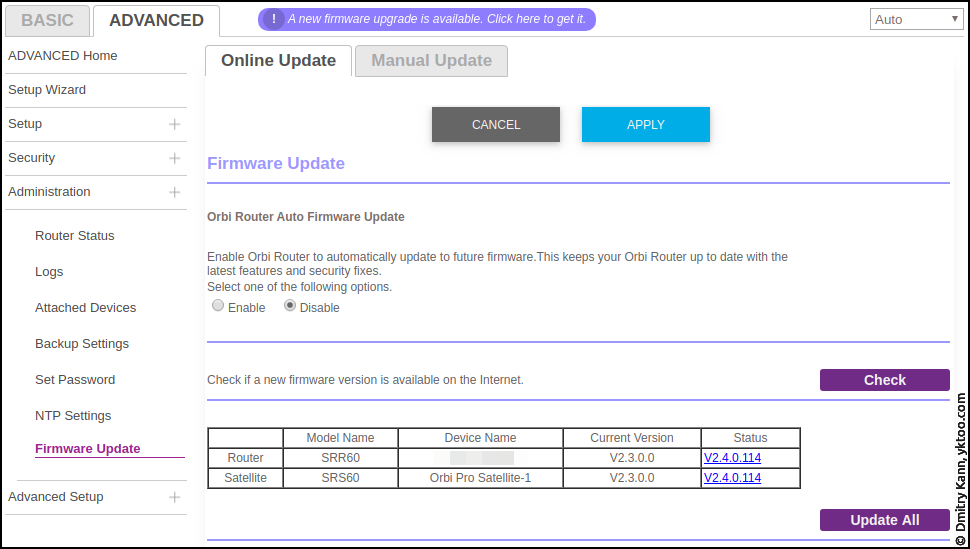Go to ADVANCED Home
The image size is (970, 549).
click(62, 56)
